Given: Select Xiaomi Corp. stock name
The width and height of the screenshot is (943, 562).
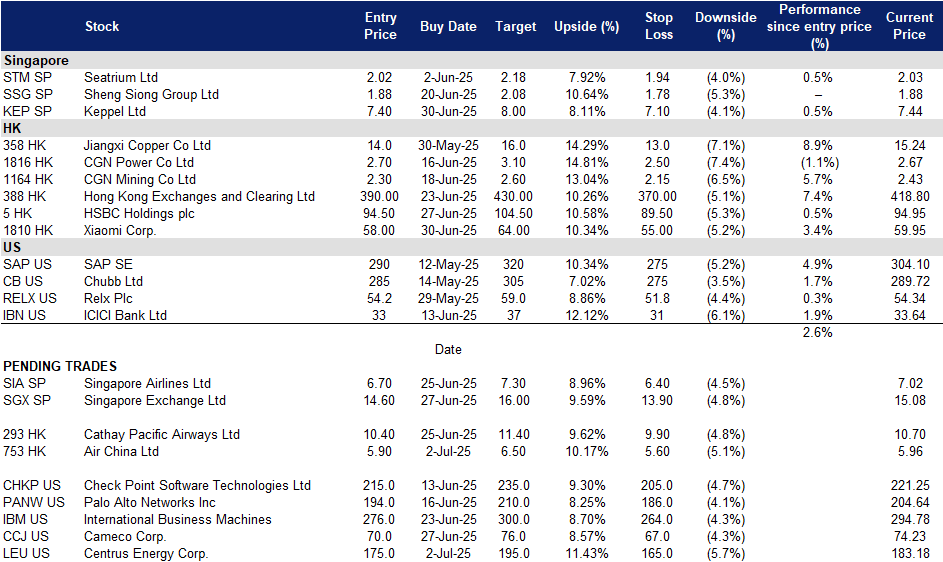Looking at the screenshot, I should [x=120, y=230].
